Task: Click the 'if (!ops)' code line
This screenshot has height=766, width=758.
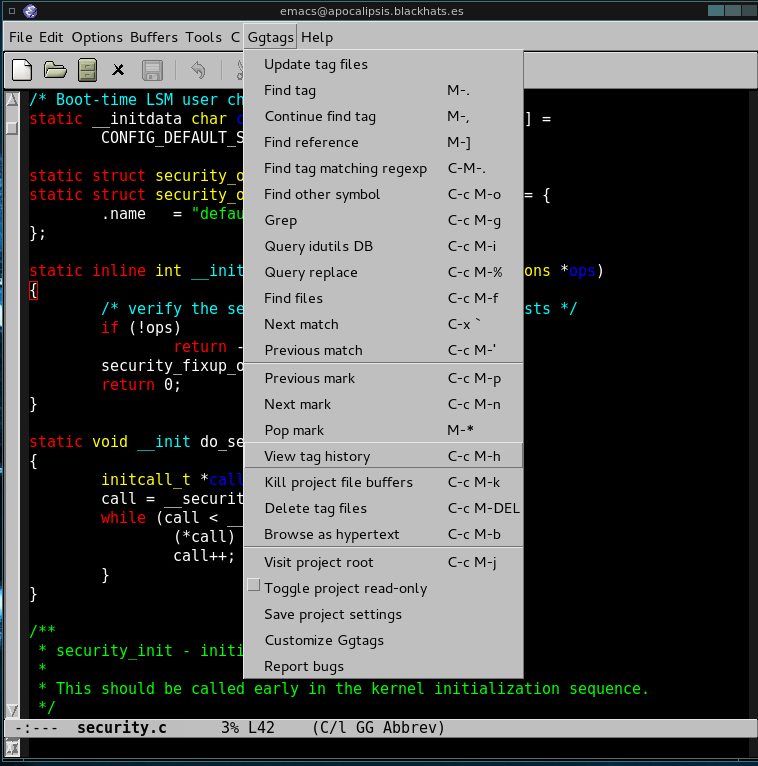Action: pos(141,328)
